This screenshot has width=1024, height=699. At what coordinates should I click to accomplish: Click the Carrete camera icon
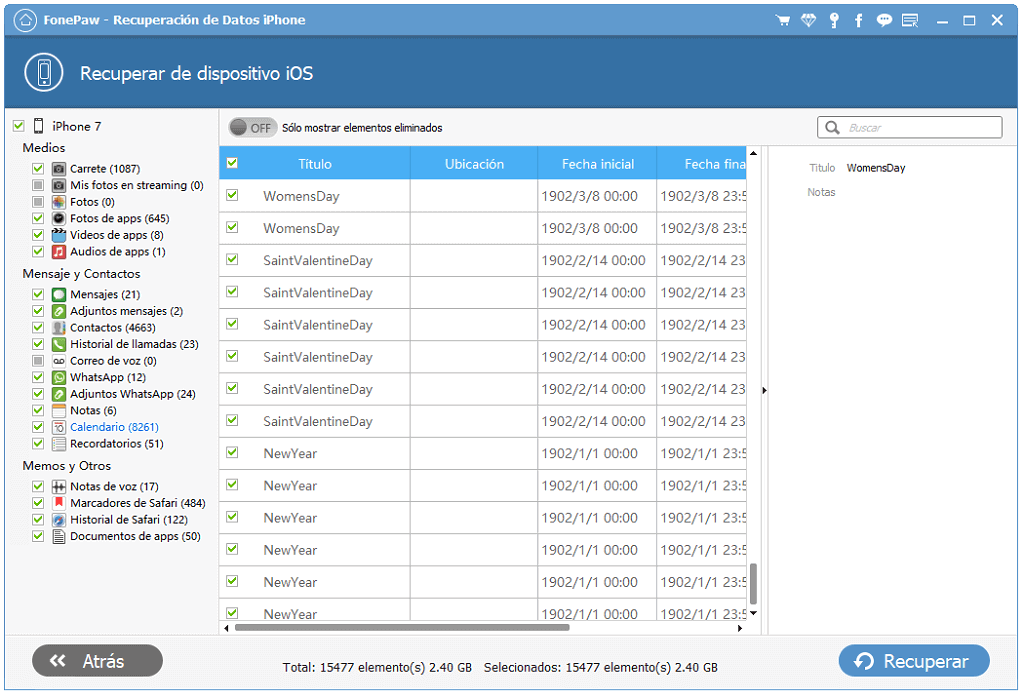[59, 169]
